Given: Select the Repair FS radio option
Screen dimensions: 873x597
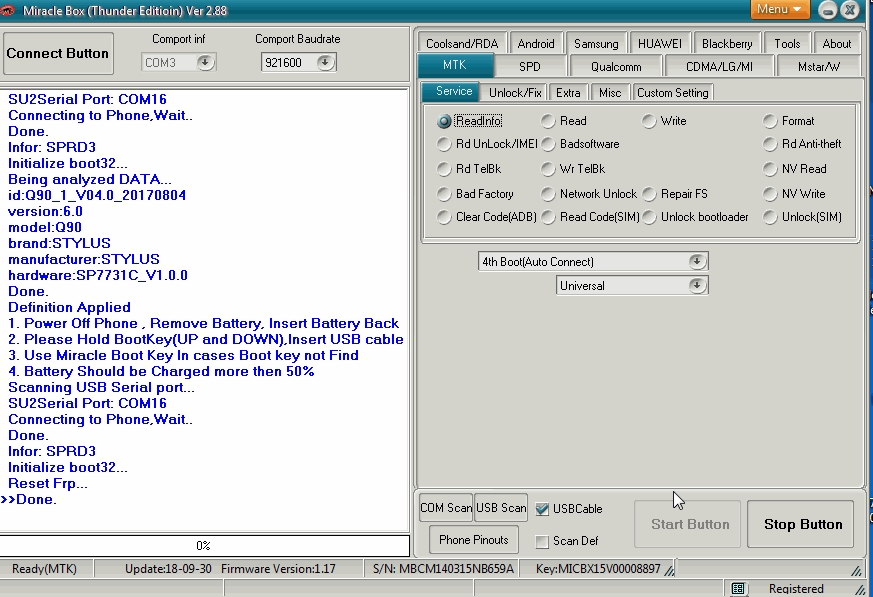Looking at the screenshot, I should point(649,194).
